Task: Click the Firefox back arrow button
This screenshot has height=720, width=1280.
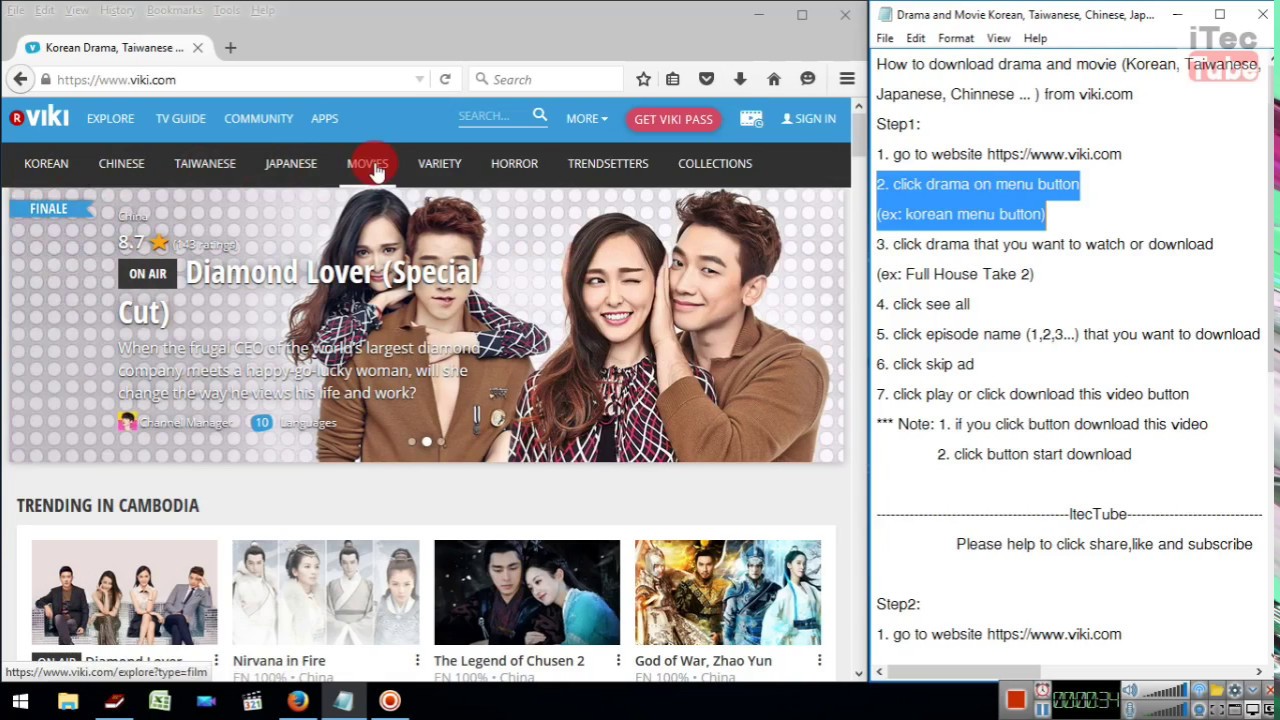Action: click(x=20, y=79)
